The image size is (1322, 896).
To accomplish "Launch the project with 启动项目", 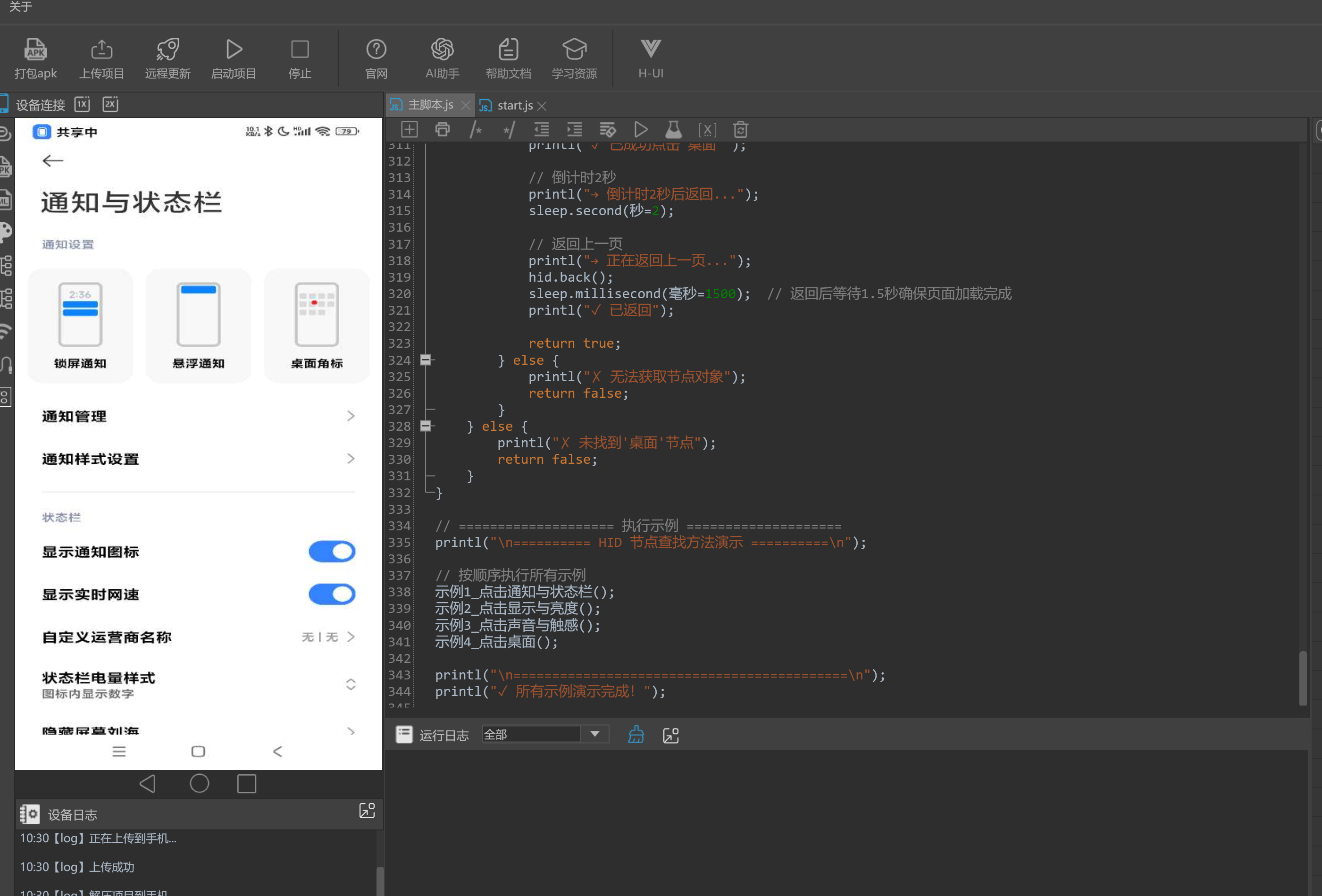I will tap(233, 58).
